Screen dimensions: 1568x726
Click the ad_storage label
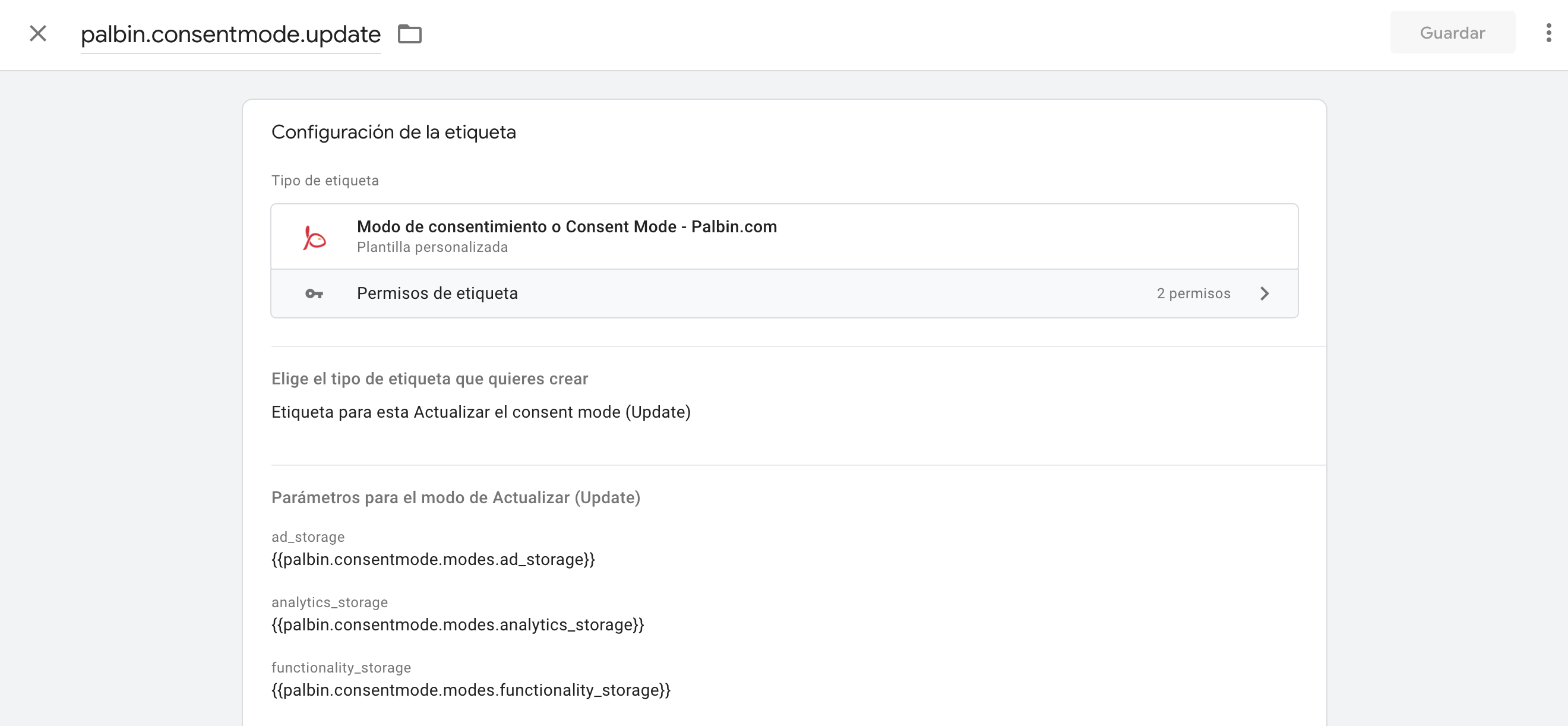tap(308, 537)
